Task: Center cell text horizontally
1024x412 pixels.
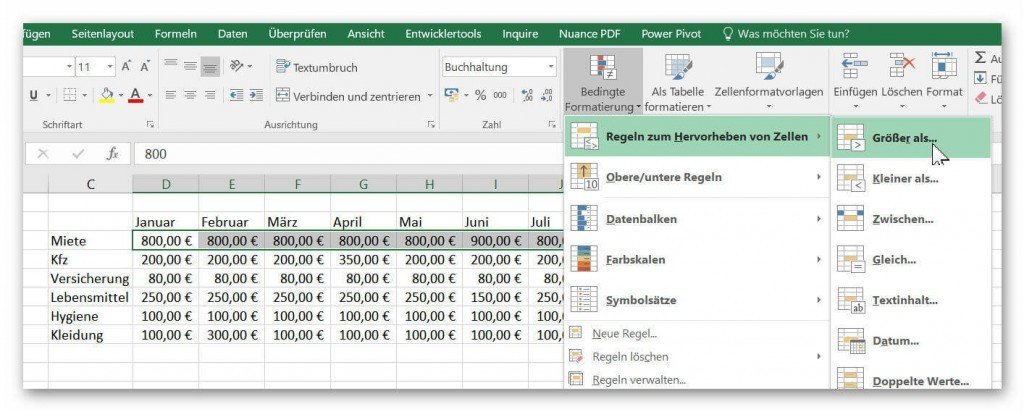Action: (x=191, y=95)
